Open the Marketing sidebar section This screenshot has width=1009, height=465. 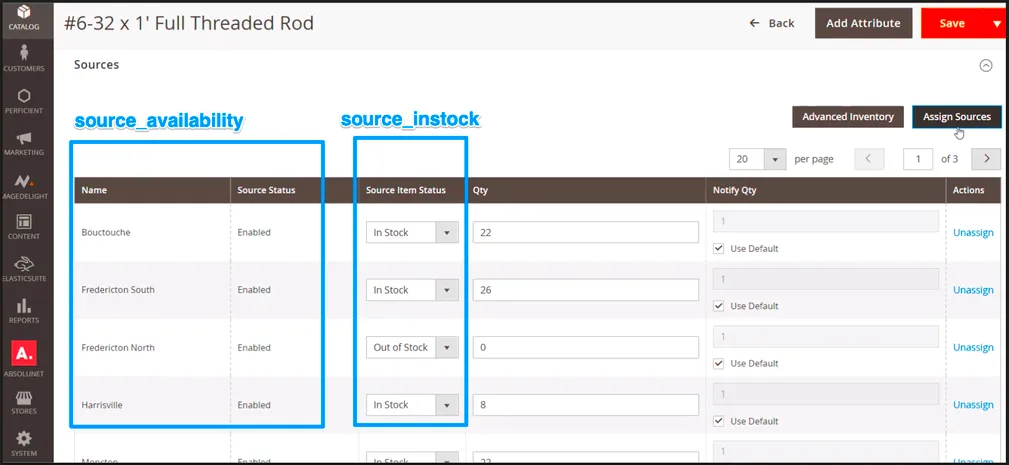24,143
